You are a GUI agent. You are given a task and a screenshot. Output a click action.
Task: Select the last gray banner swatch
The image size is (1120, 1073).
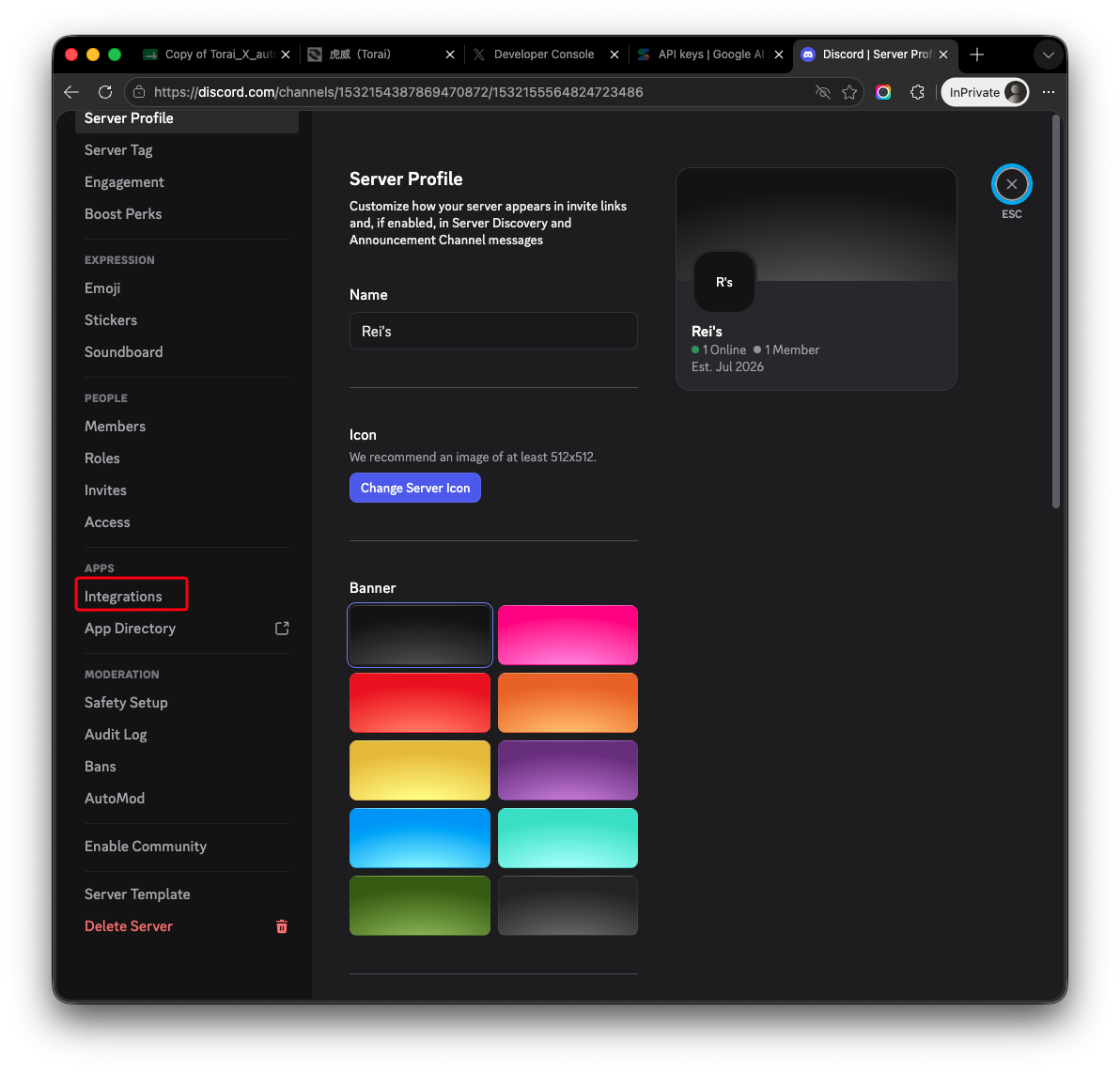568,906
